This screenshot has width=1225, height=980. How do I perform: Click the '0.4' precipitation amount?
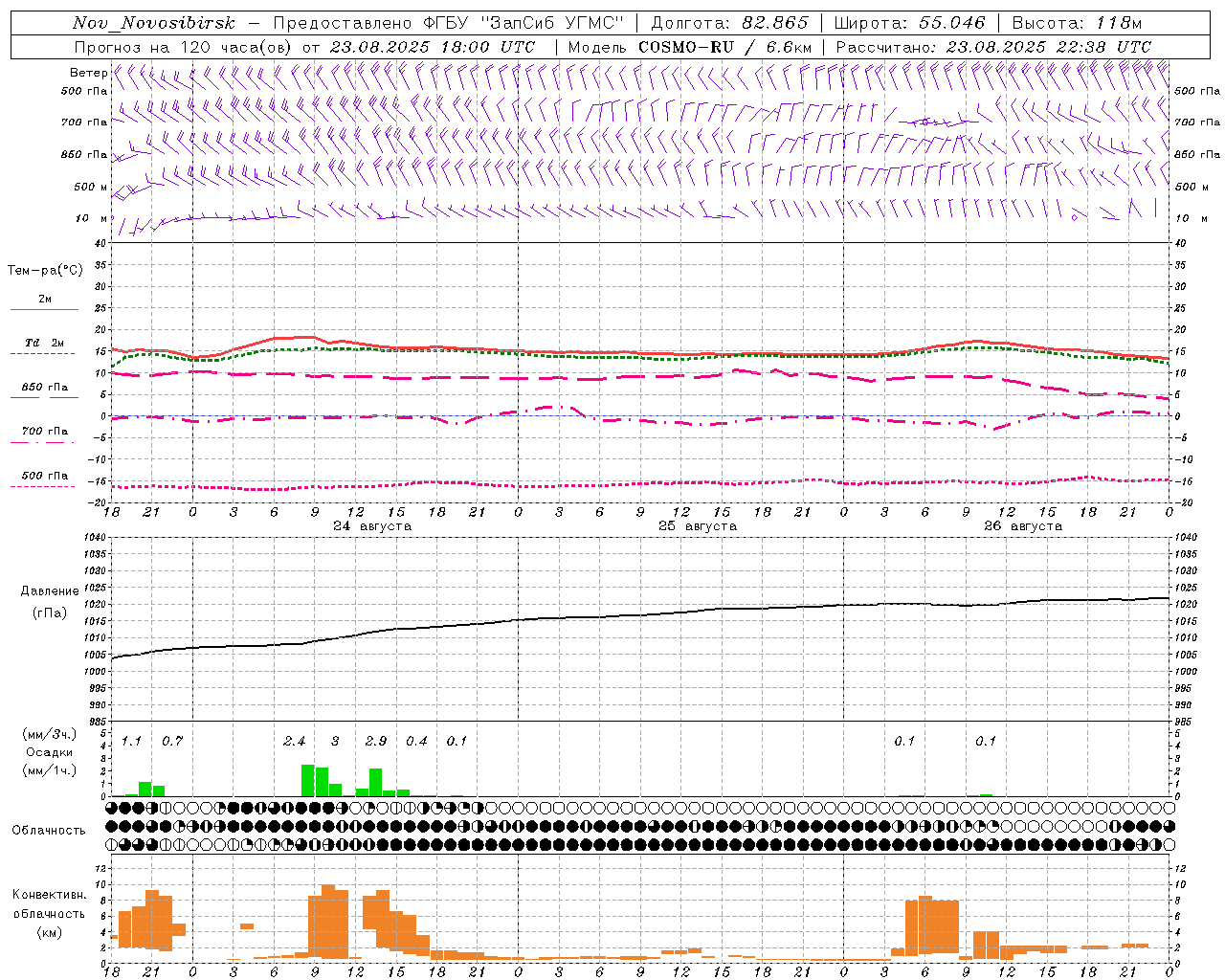(416, 741)
